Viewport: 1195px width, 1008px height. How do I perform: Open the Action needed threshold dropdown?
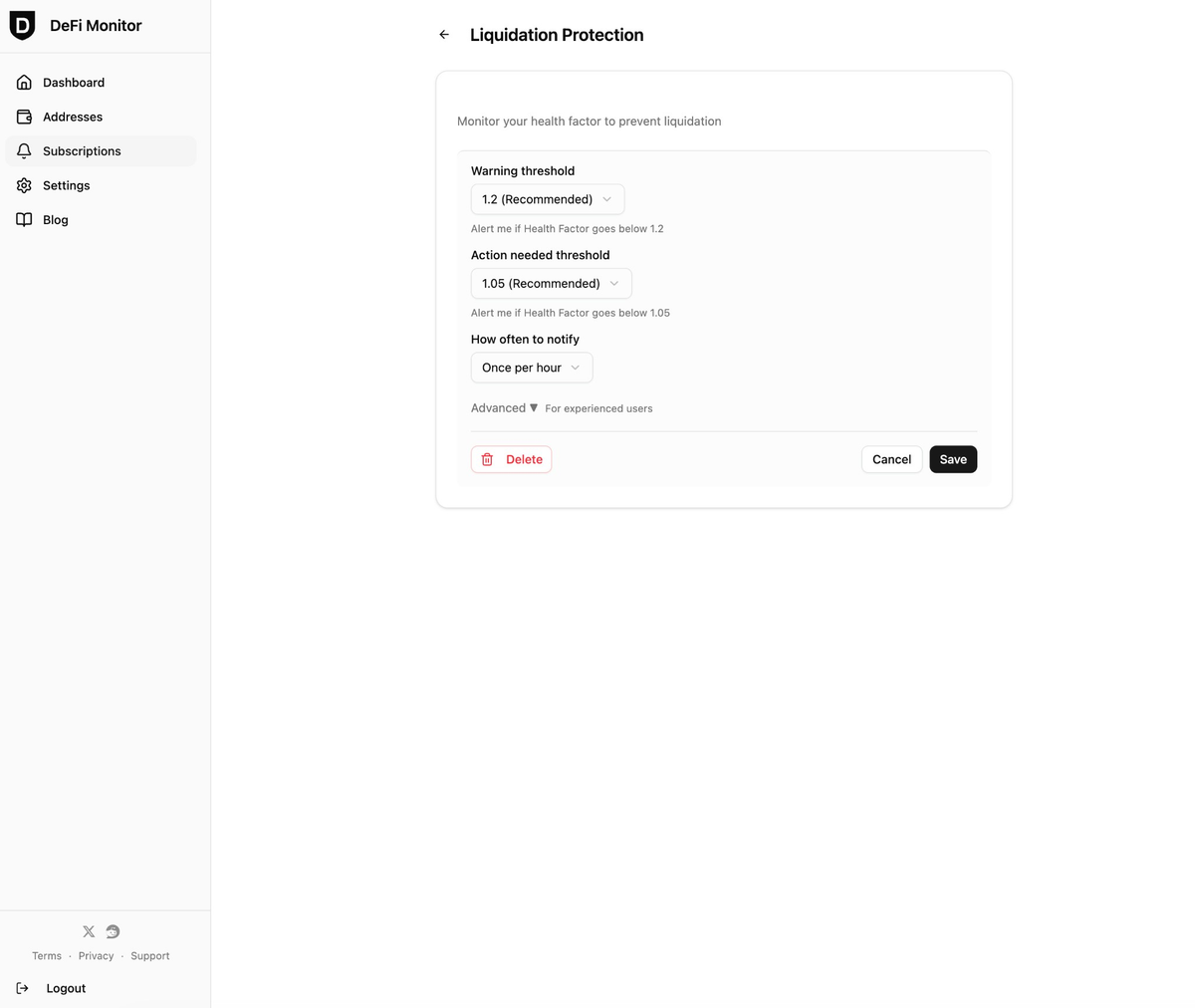tap(551, 283)
